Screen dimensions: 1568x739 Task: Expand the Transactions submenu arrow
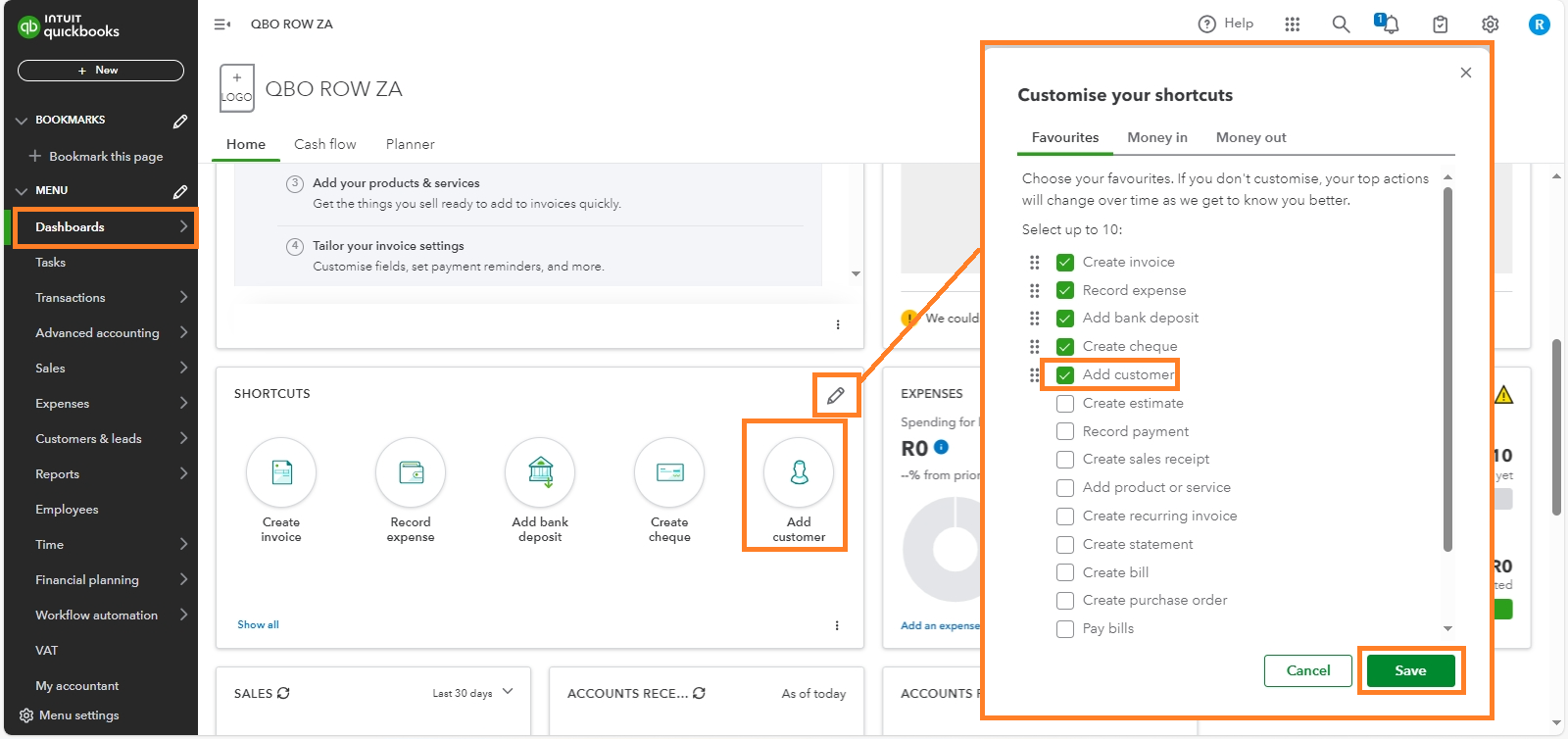183,297
